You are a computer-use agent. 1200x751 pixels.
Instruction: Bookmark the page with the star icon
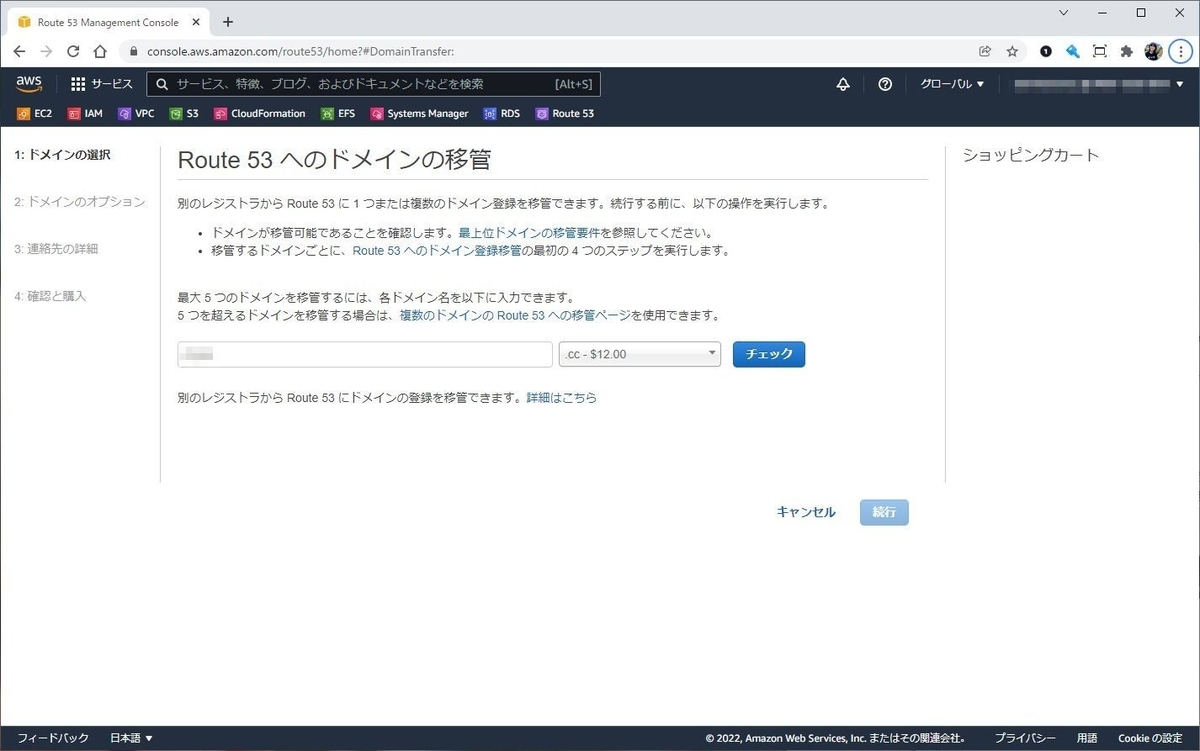coord(1012,51)
